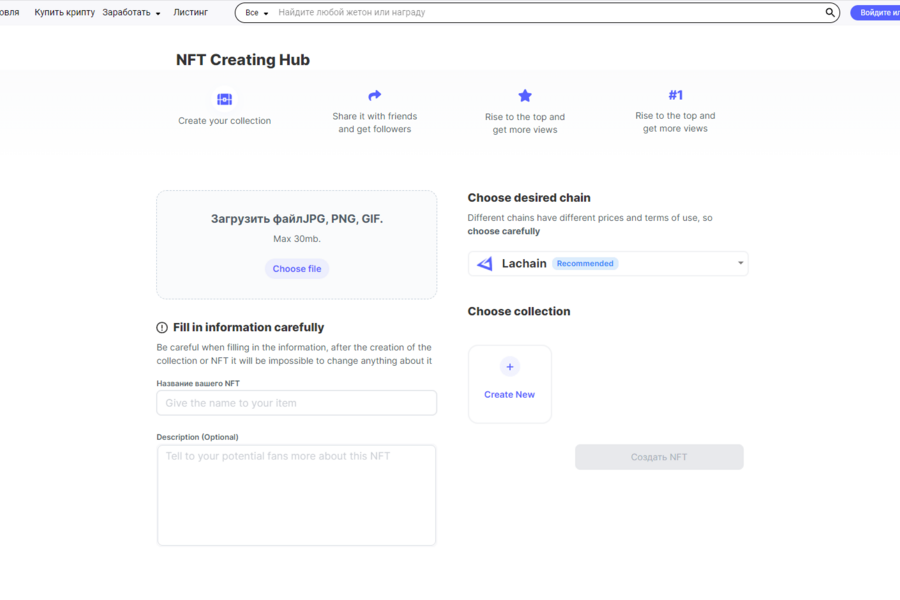Open the Все search filter dropdown
Screen dimensions: 900x600
point(257,13)
